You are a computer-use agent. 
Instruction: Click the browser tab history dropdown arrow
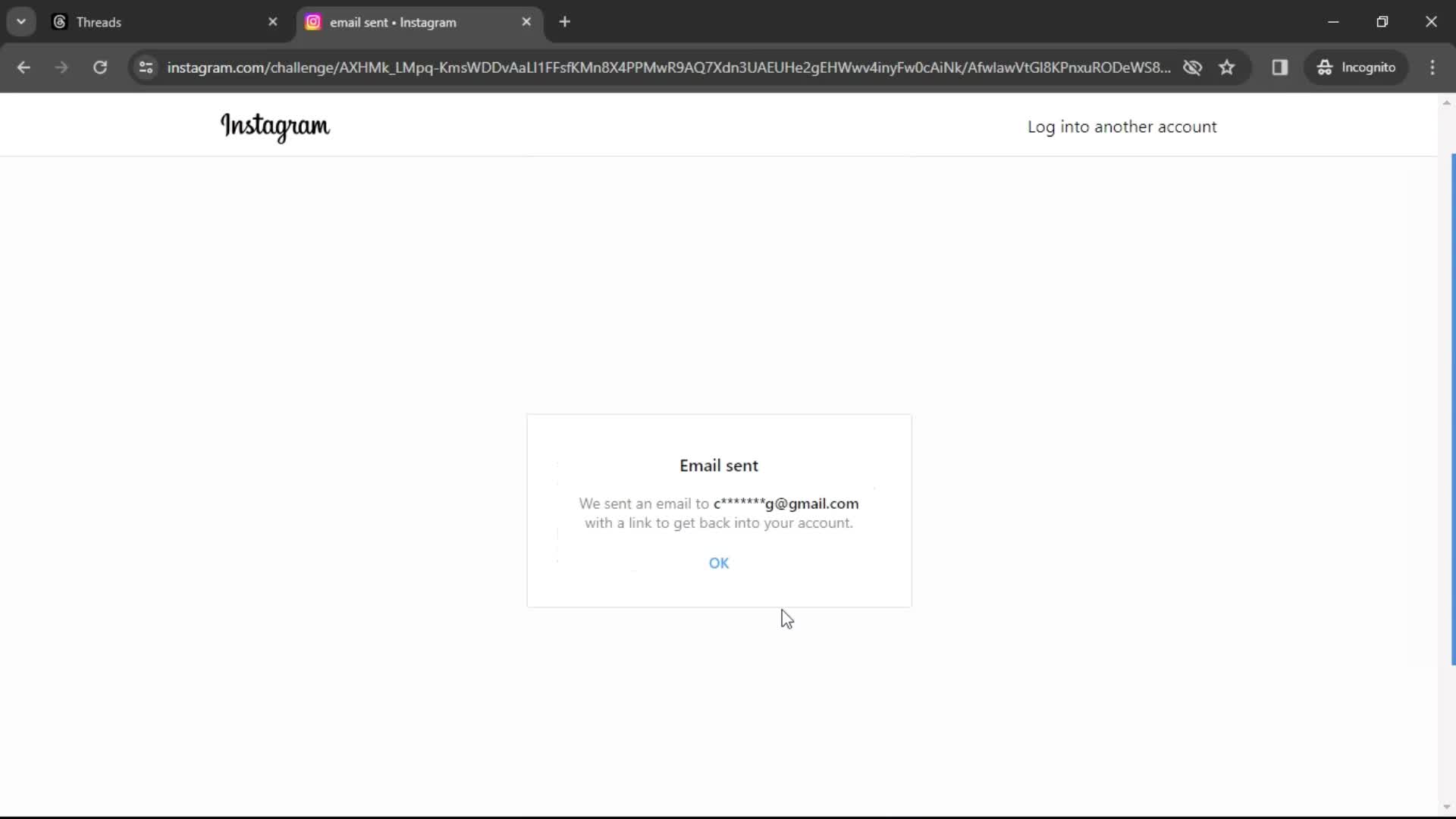[x=21, y=22]
